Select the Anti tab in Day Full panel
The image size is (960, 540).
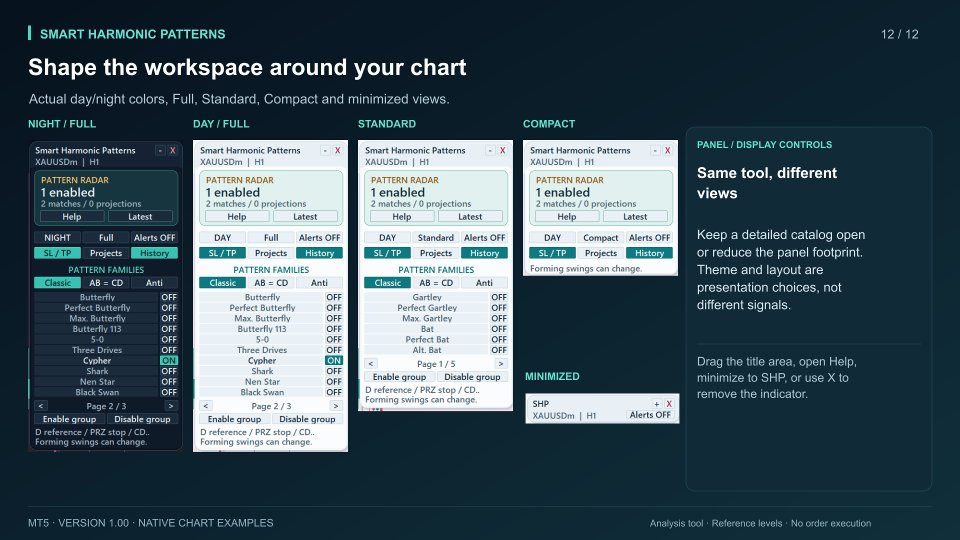[x=320, y=283]
